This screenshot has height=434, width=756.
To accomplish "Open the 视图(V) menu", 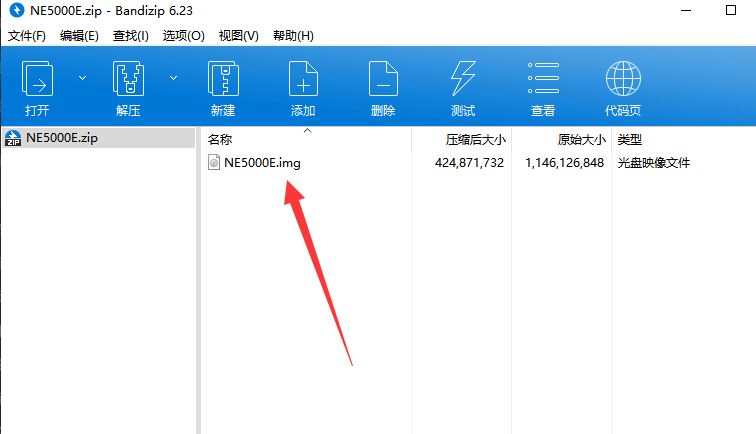I will coord(239,36).
